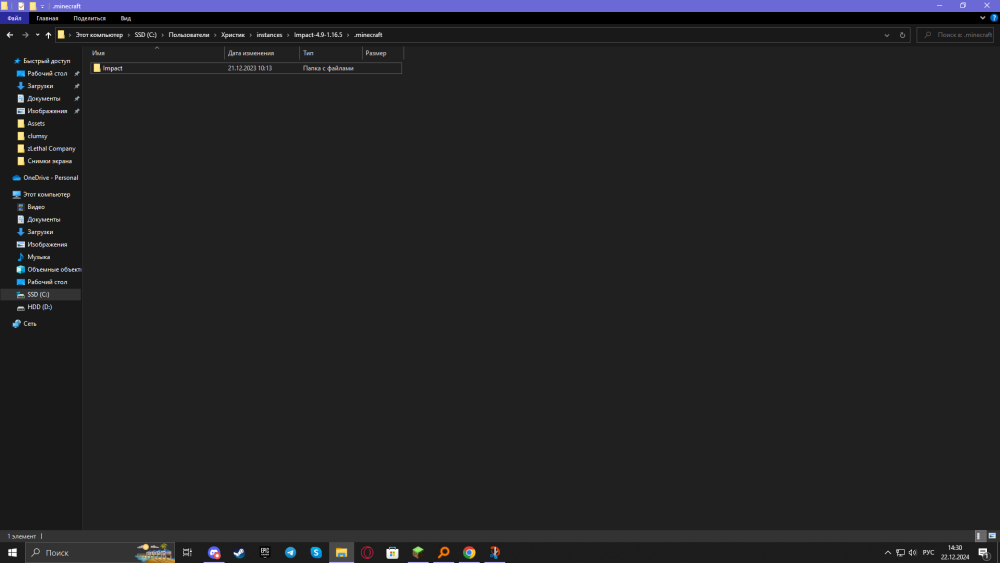Screen dimensions: 1000x563
Task: Open Skype from the taskbar
Action: click(316, 553)
